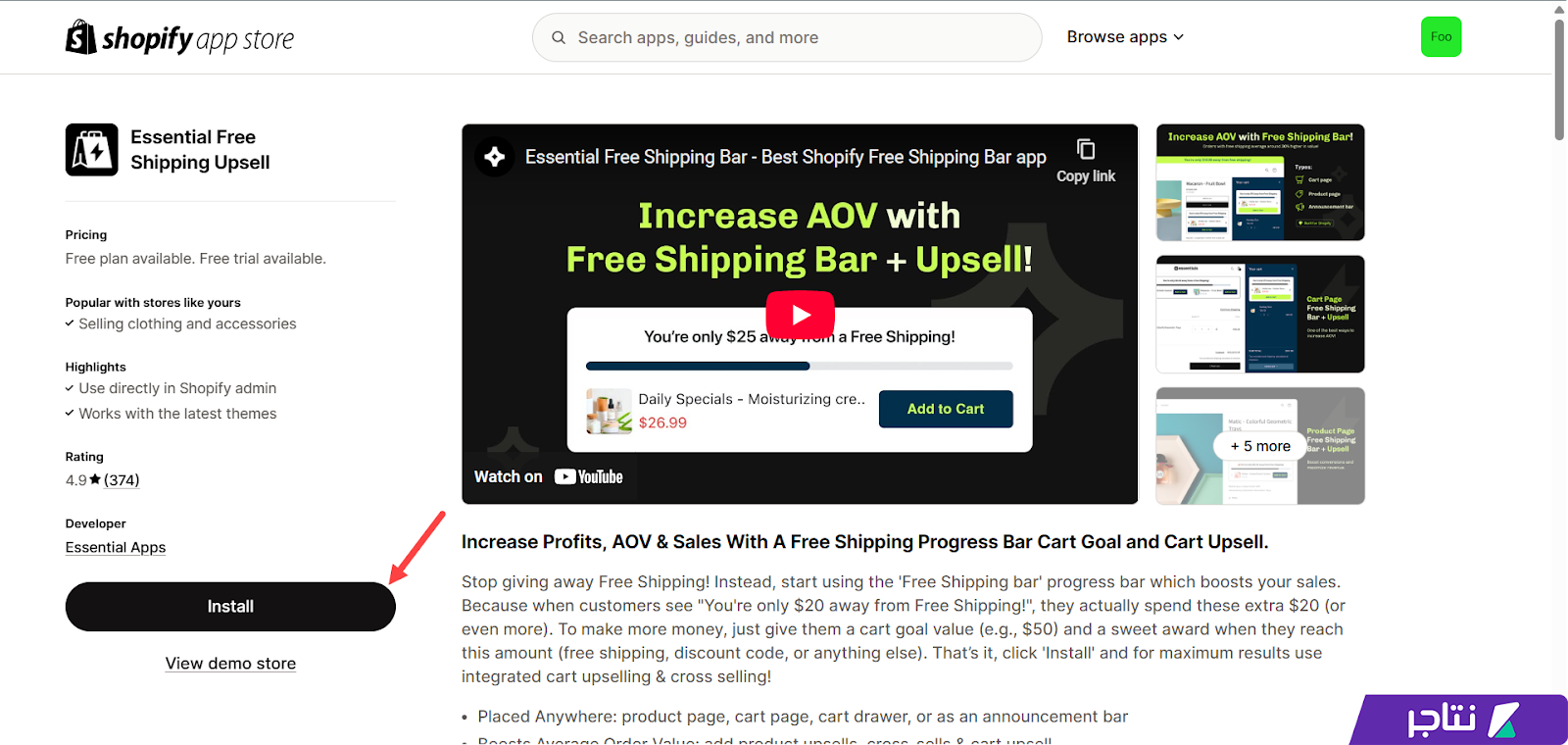The height and width of the screenshot is (745, 1568).
Task: Click the Browse apps chevron arrow
Action: coord(1179,37)
